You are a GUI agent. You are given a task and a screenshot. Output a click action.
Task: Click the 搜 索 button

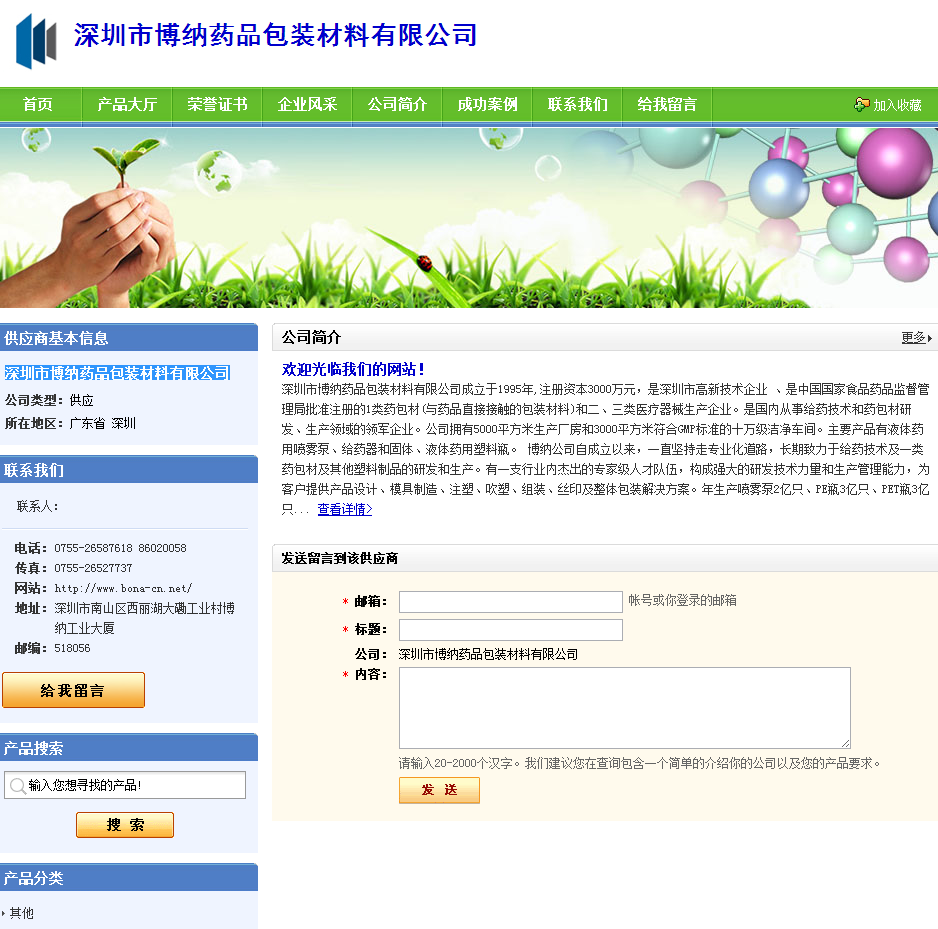(x=125, y=825)
